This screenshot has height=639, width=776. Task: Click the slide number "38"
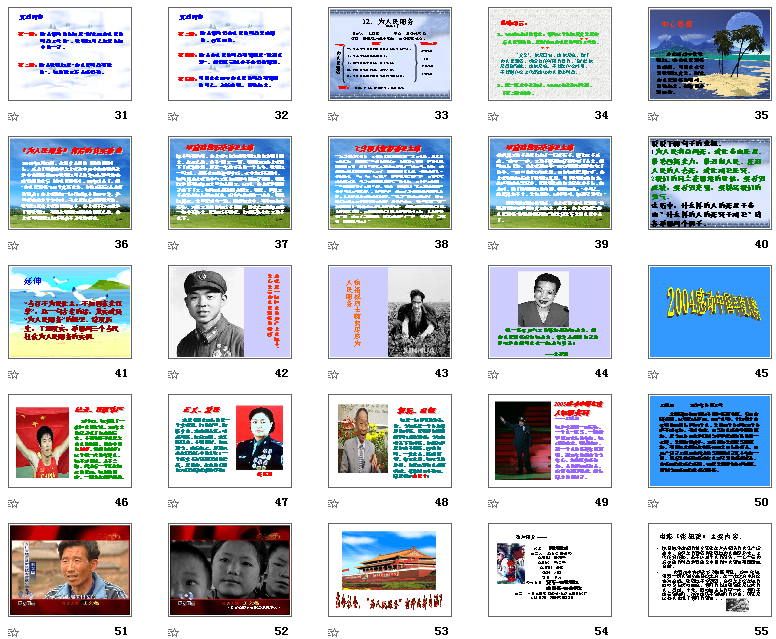[441, 245]
